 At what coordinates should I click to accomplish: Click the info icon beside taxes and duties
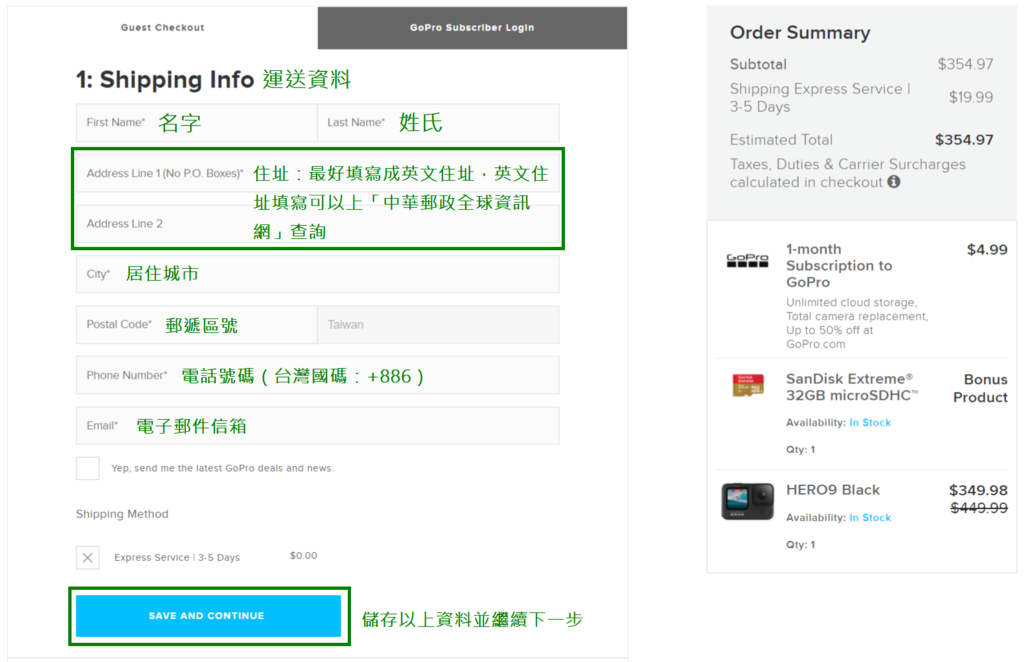pyautogui.click(x=893, y=182)
